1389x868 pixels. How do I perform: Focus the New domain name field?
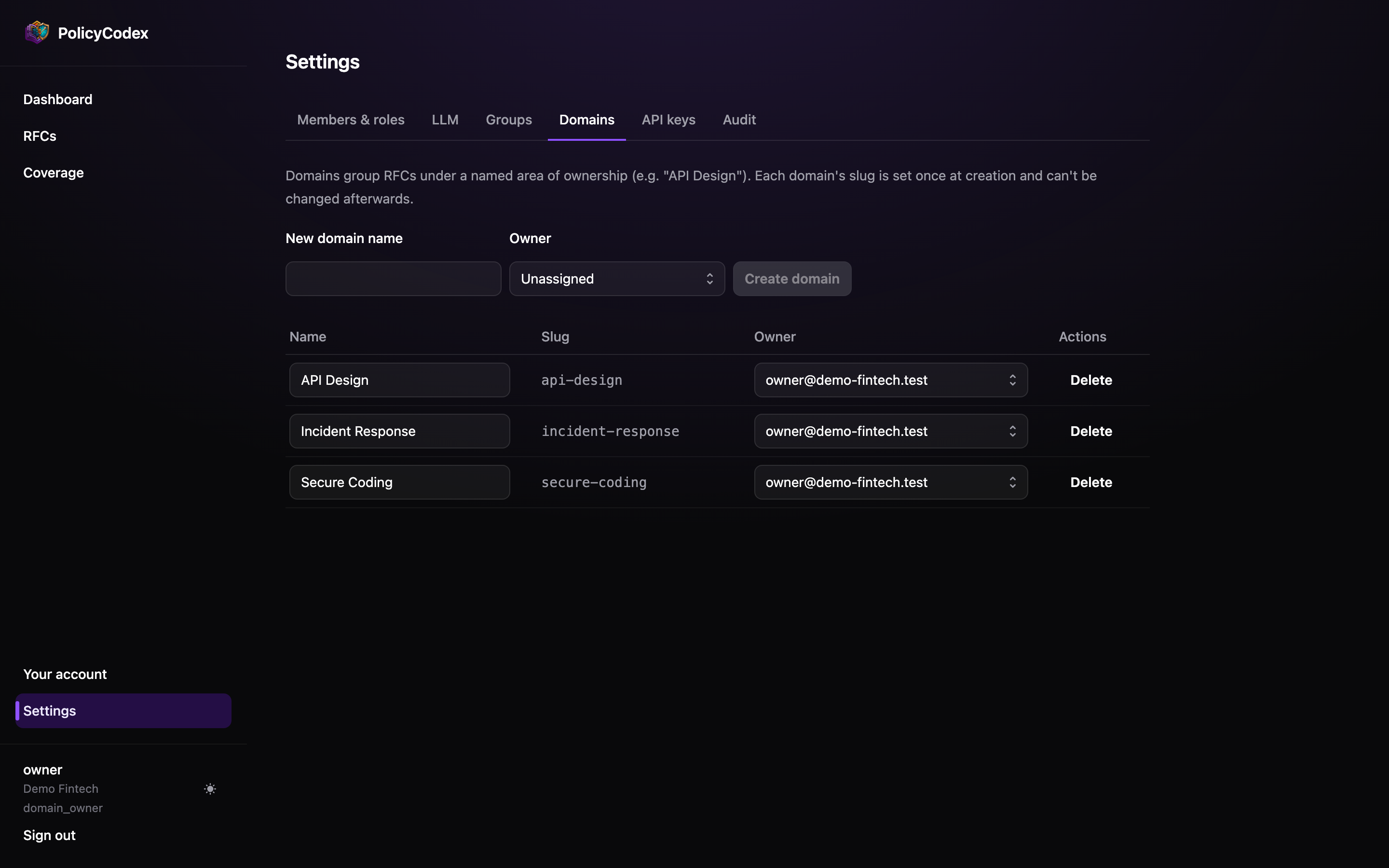(x=393, y=279)
